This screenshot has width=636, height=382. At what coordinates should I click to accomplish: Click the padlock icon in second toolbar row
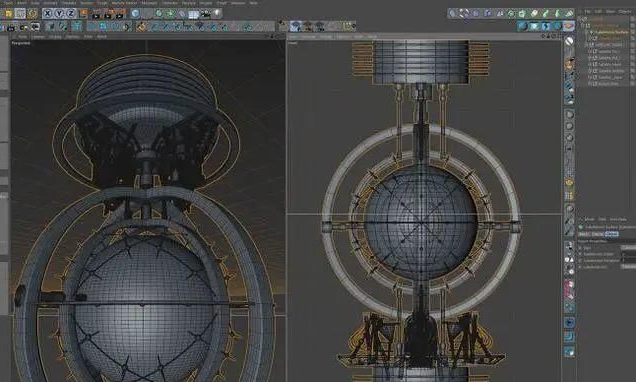[x=11, y=28]
